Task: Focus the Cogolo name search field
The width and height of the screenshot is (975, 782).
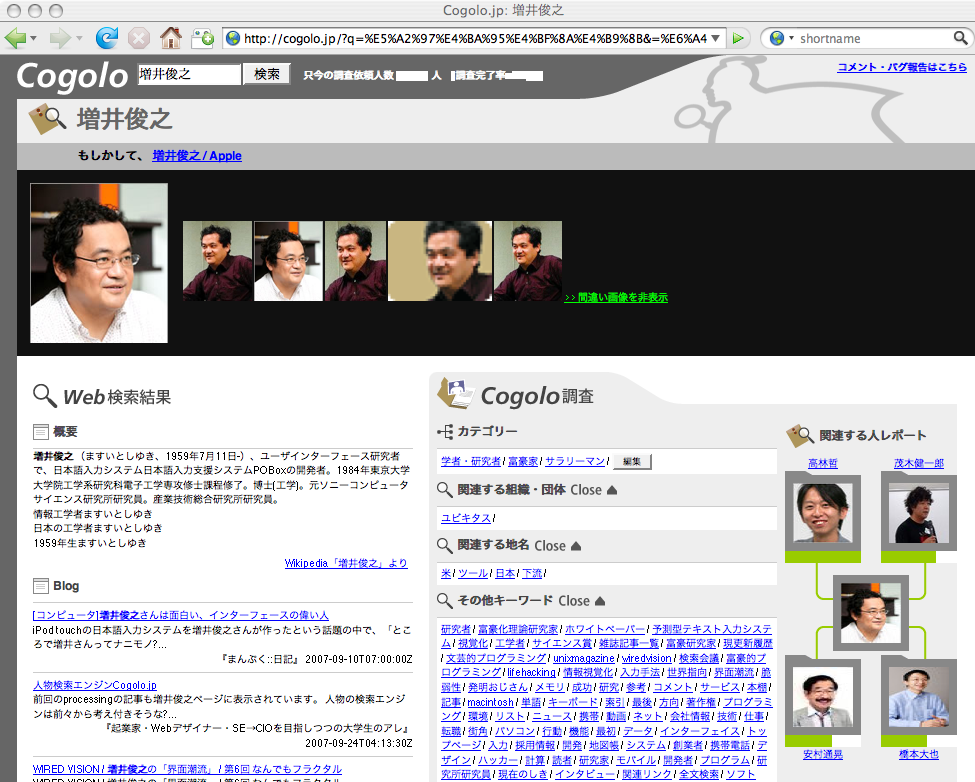Action: [189, 75]
